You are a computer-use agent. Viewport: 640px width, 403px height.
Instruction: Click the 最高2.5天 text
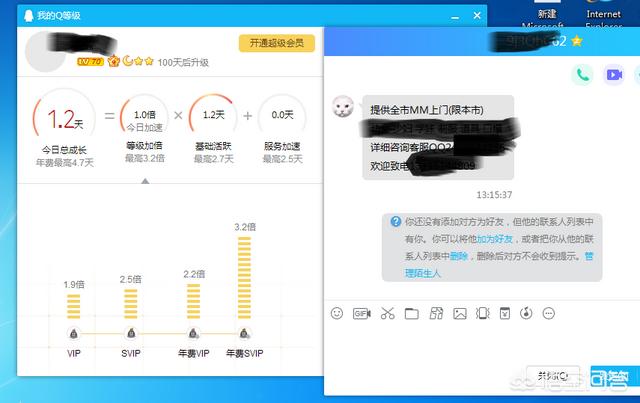point(282,158)
